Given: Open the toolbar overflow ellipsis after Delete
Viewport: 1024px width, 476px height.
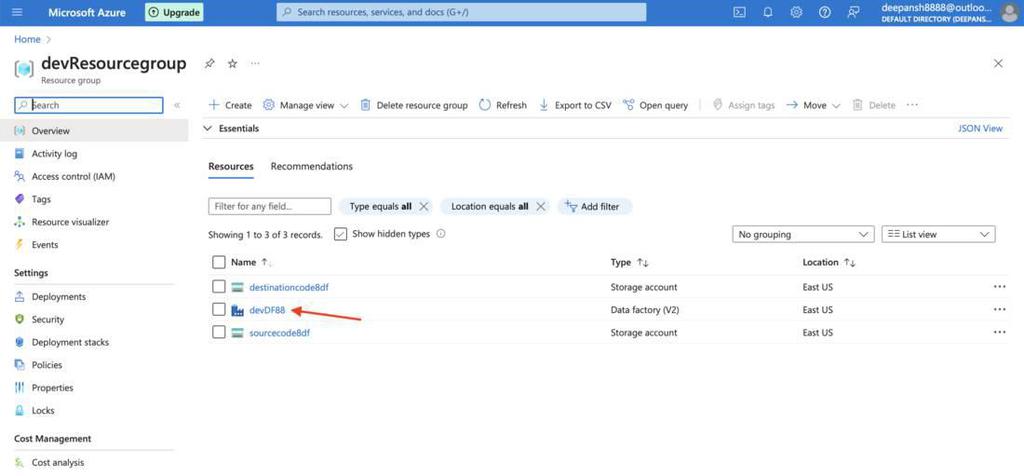Looking at the screenshot, I should click(x=912, y=105).
